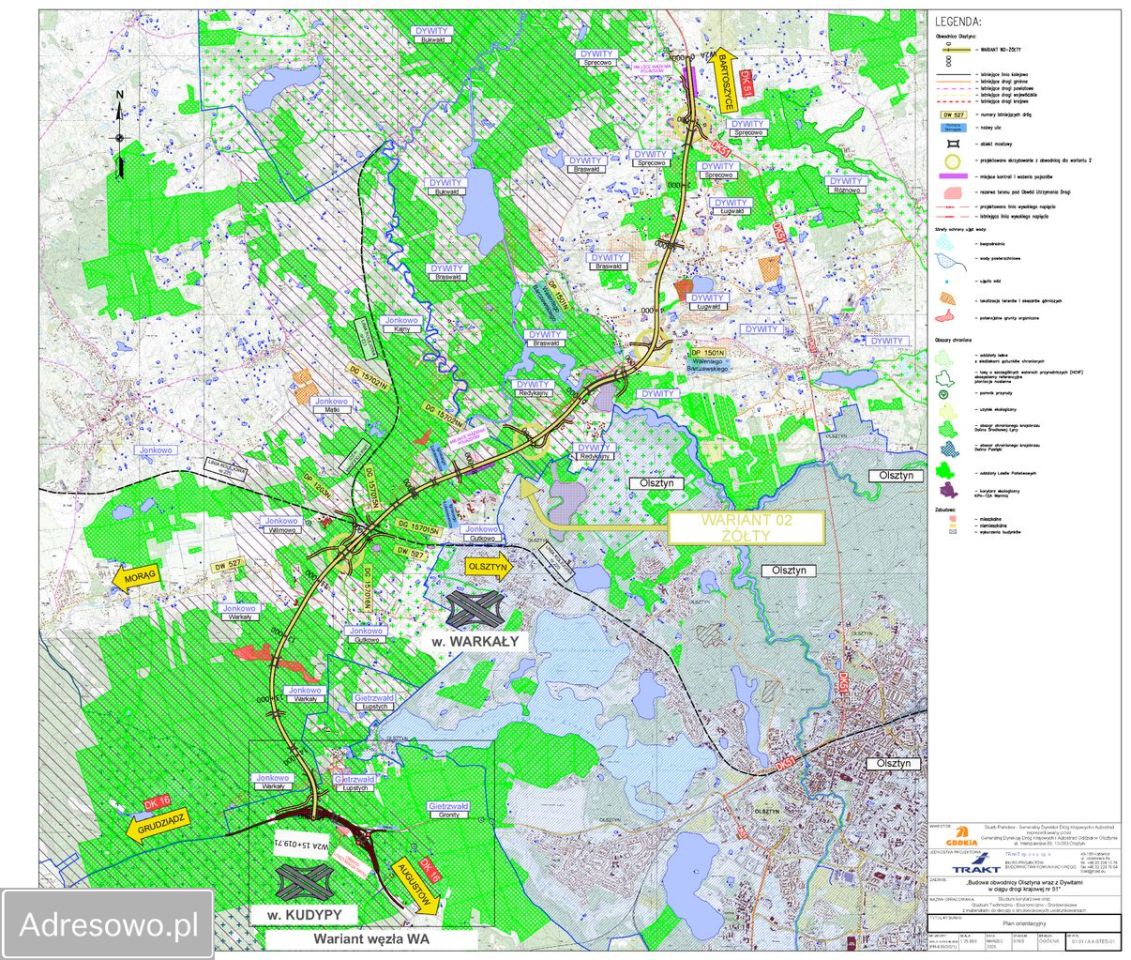Click the bridge object legend symbol
This screenshot has width=1131, height=960.
[x=952, y=144]
